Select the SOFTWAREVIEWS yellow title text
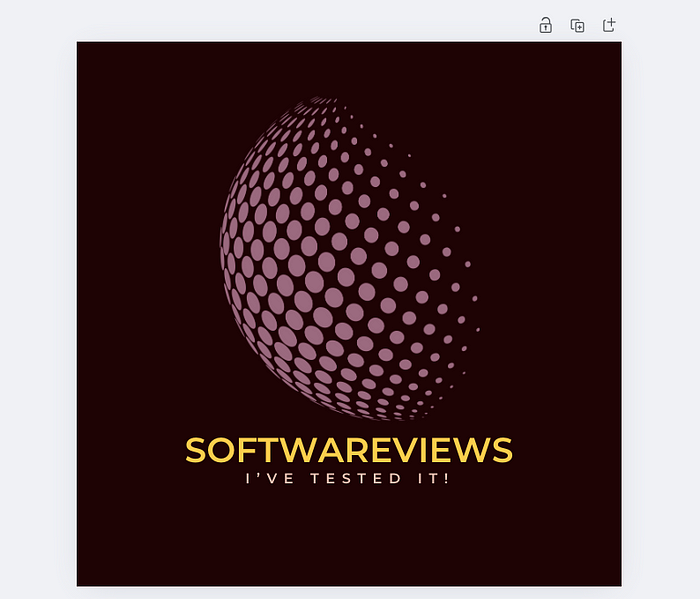The image size is (700, 599). click(349, 450)
